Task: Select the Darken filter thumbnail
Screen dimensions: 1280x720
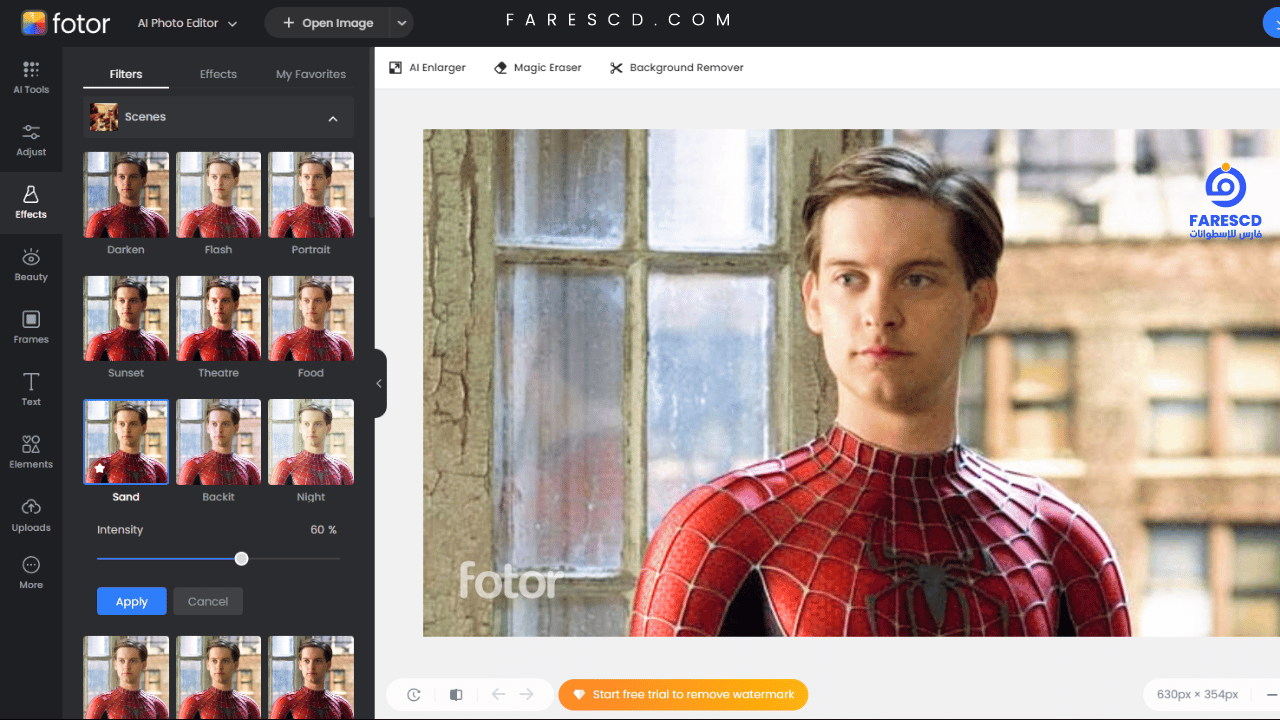Action: click(126, 195)
